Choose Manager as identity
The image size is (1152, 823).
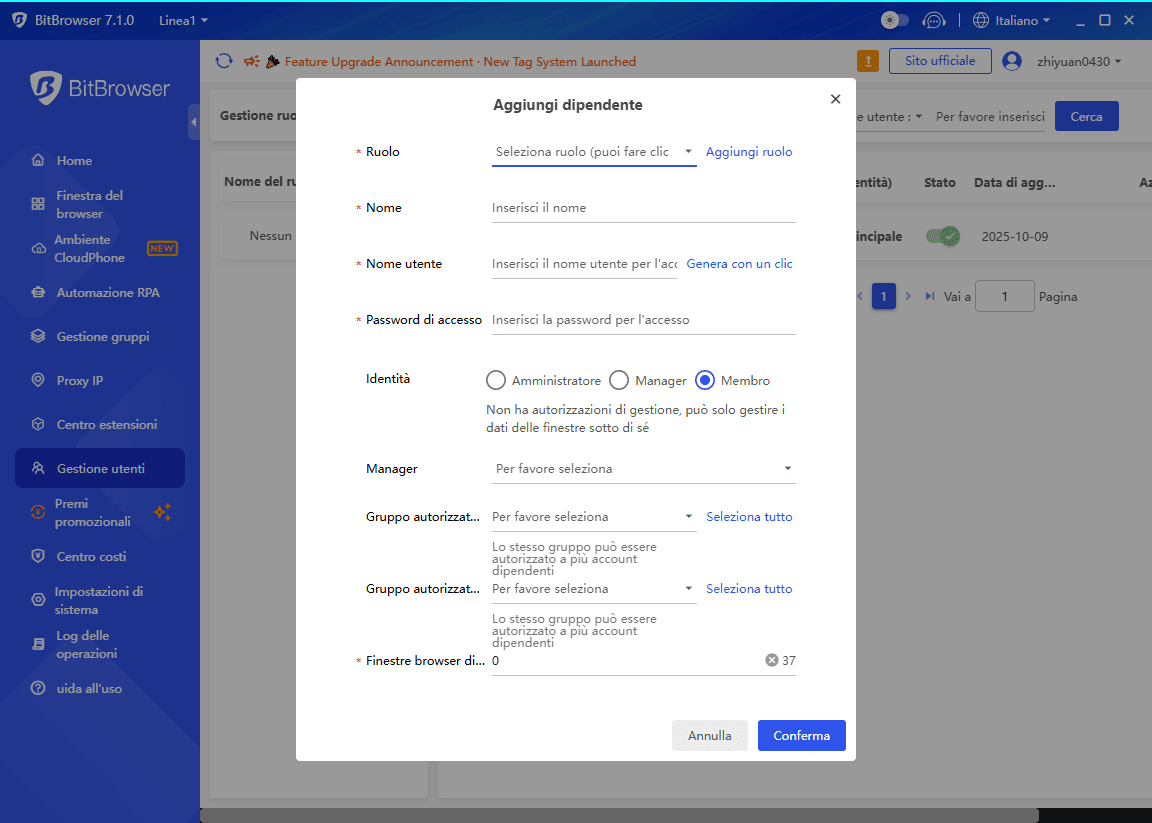click(x=618, y=380)
